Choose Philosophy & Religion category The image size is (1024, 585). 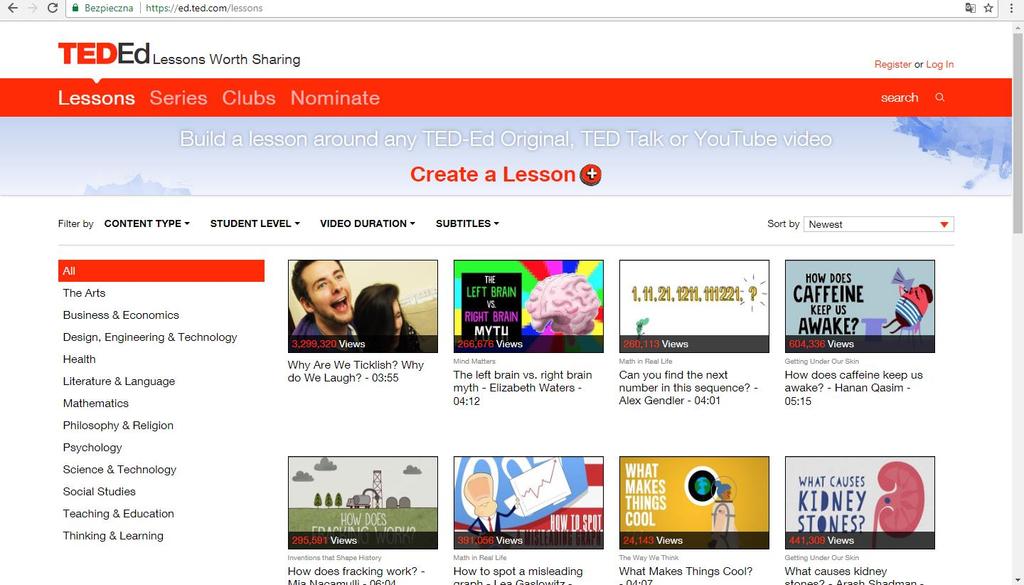[x=118, y=425]
